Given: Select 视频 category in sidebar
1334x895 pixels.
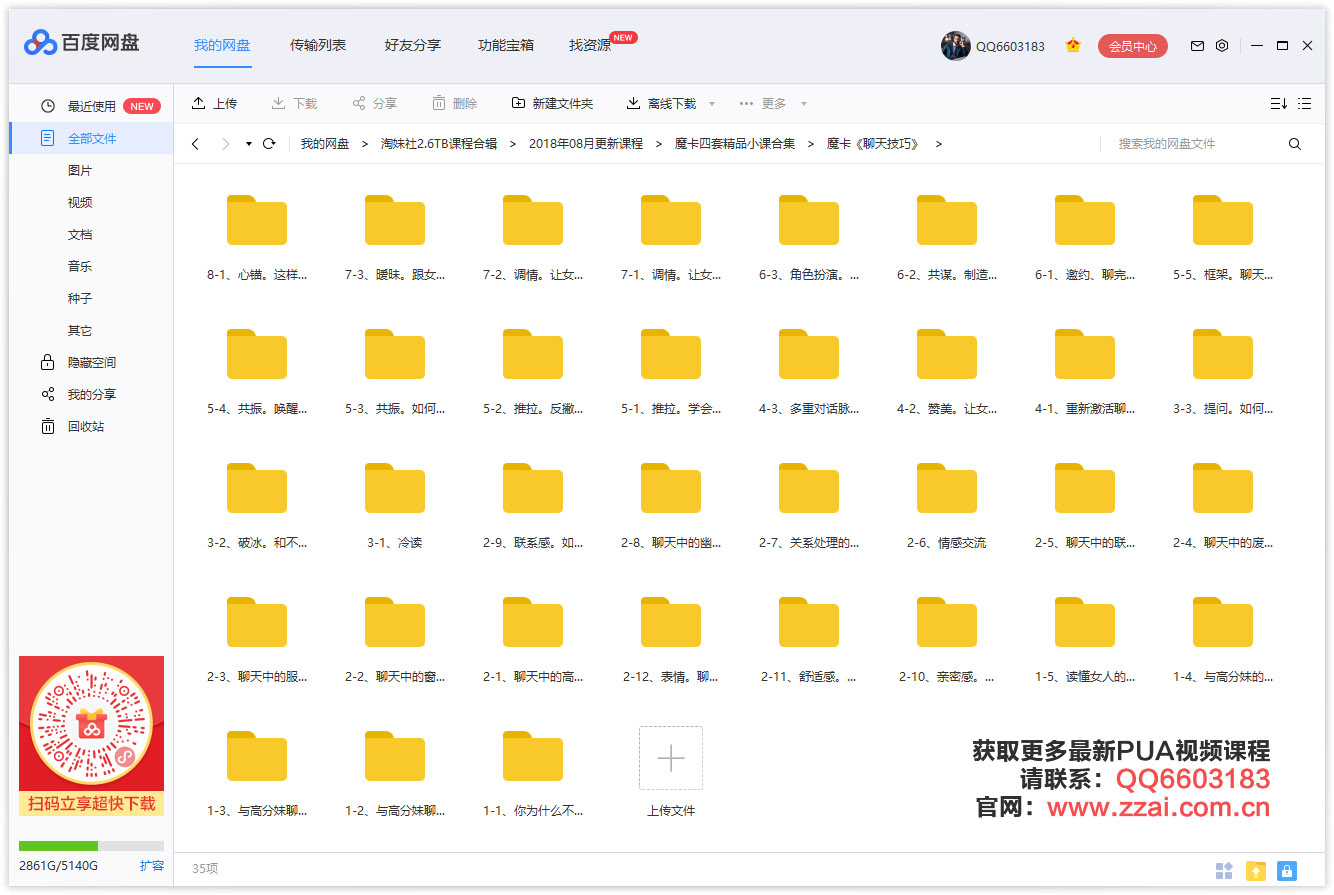Looking at the screenshot, I should (80, 202).
